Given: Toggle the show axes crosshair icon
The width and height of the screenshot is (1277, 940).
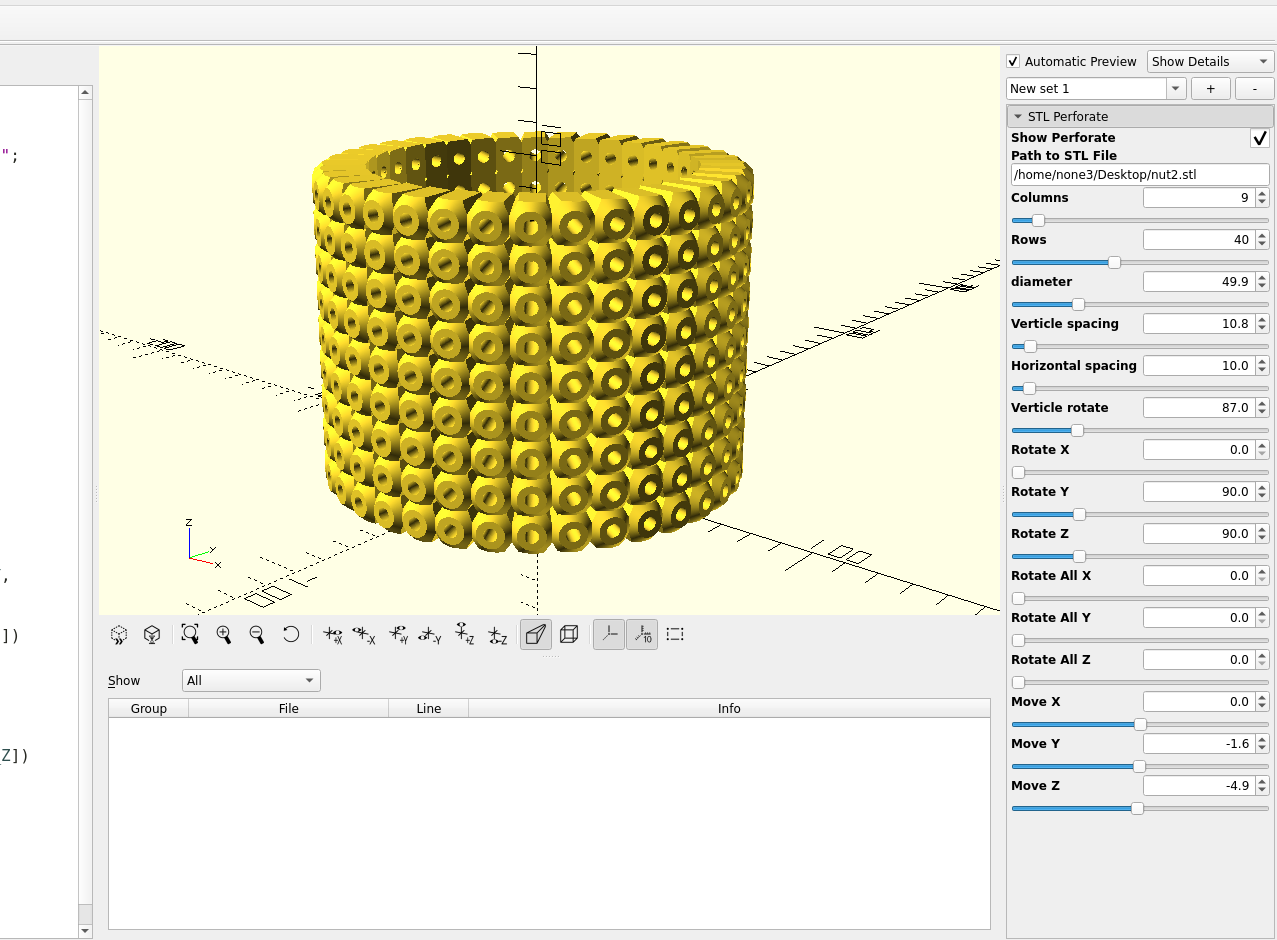Looking at the screenshot, I should click(608, 634).
